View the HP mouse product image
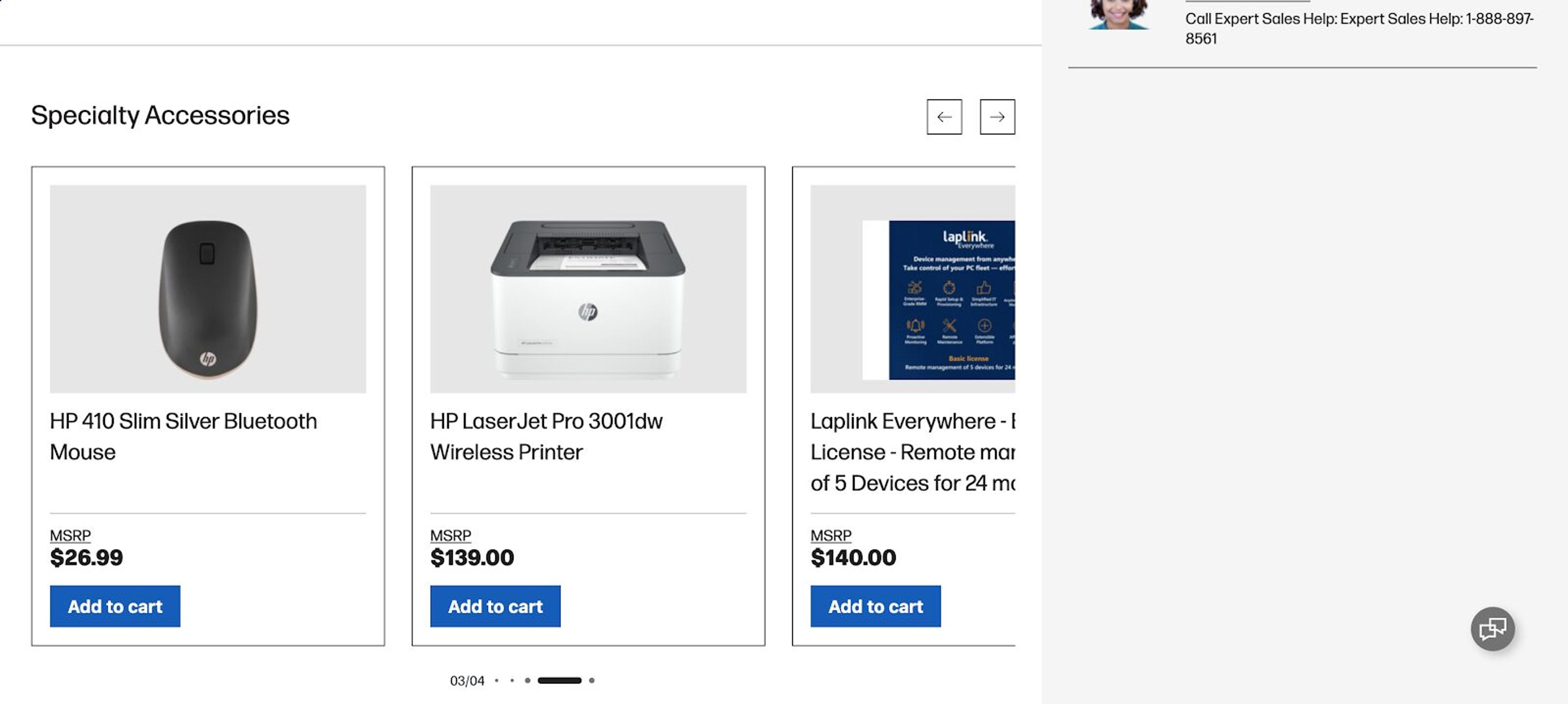The width and height of the screenshot is (1568, 704). (207, 290)
